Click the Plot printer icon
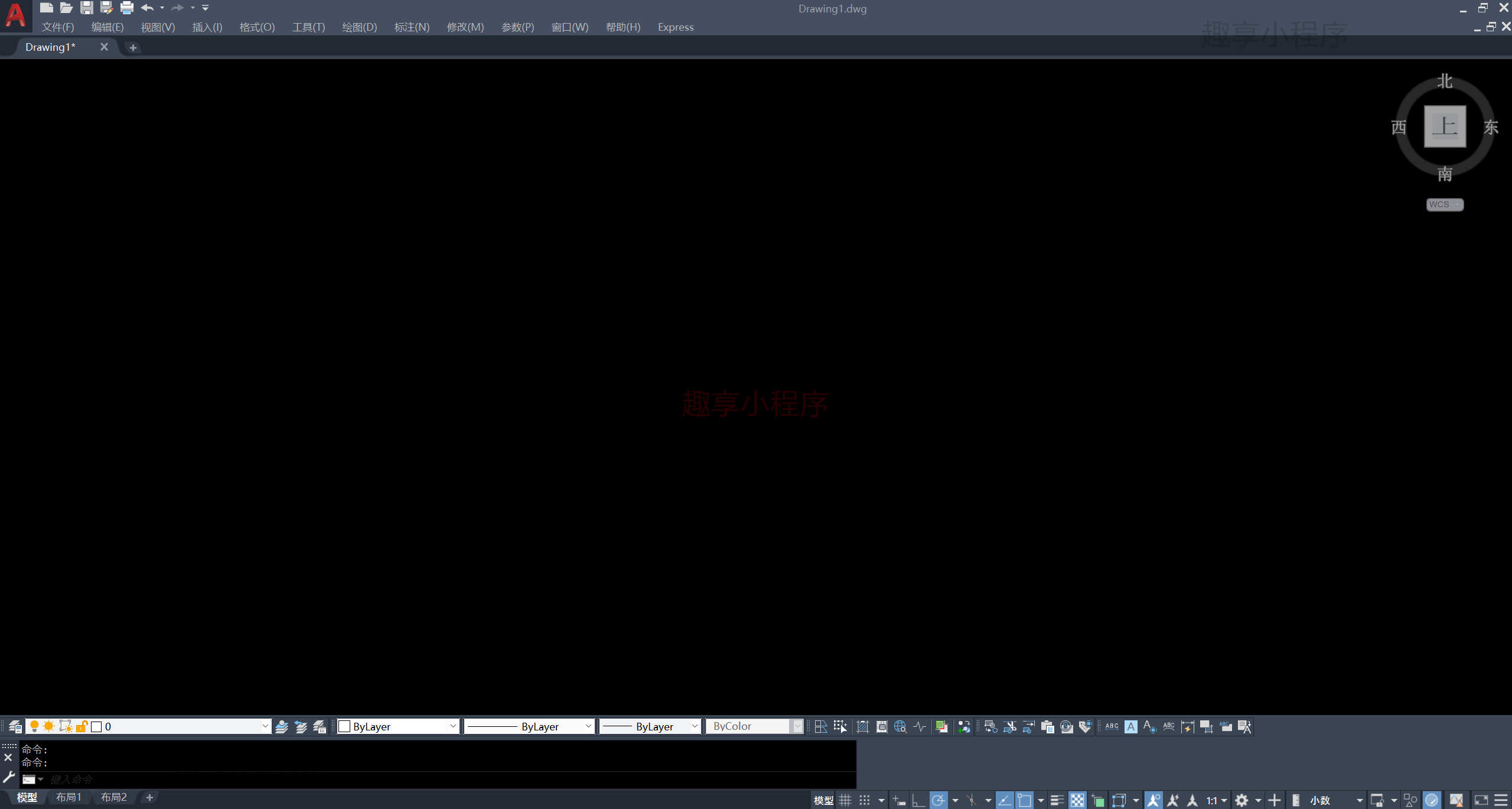 [x=127, y=8]
